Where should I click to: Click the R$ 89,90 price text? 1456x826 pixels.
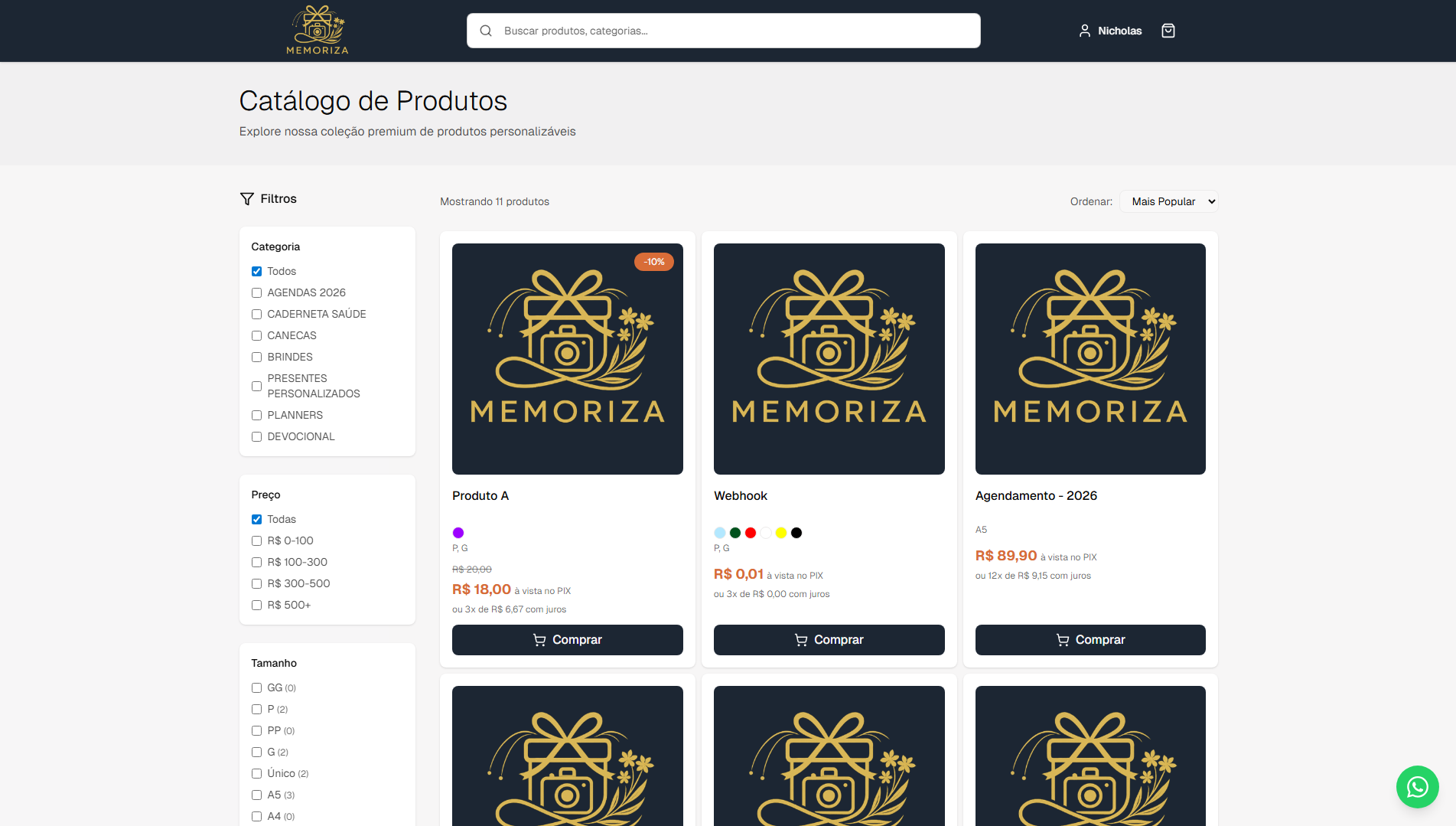1006,556
